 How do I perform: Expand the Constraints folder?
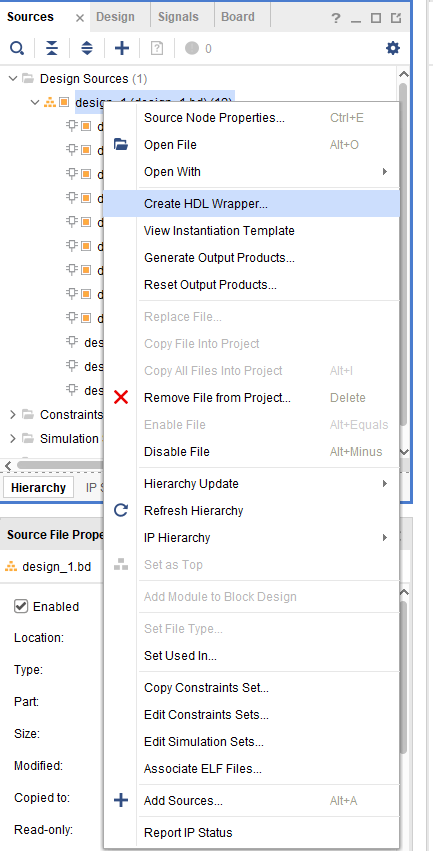tap(13, 415)
